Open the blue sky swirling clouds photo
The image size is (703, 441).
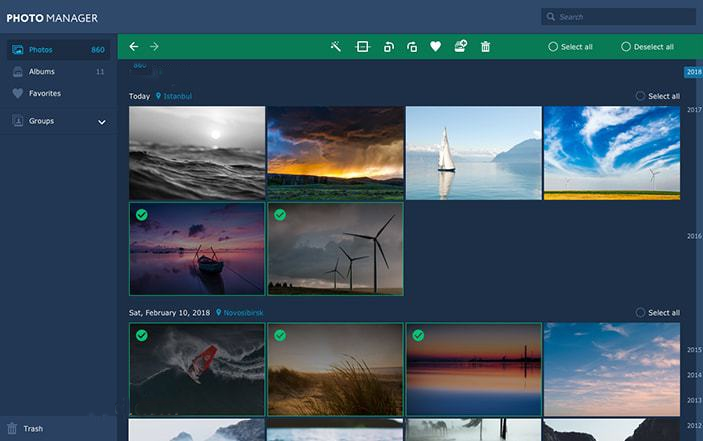coord(612,153)
